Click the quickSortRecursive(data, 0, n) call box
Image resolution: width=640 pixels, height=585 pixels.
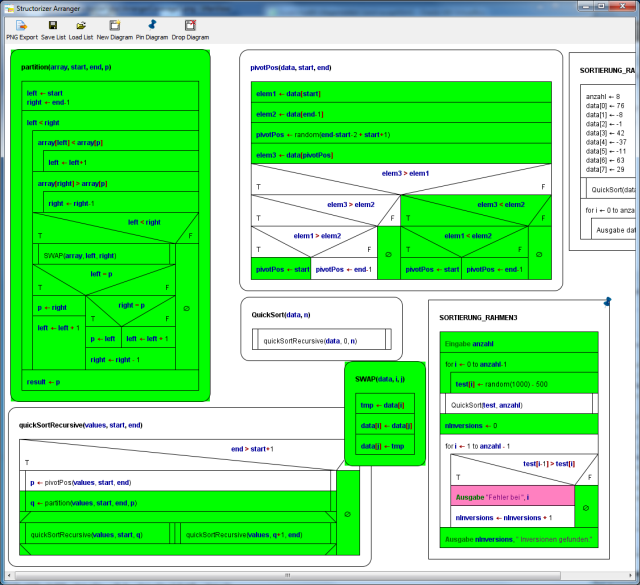(322, 339)
